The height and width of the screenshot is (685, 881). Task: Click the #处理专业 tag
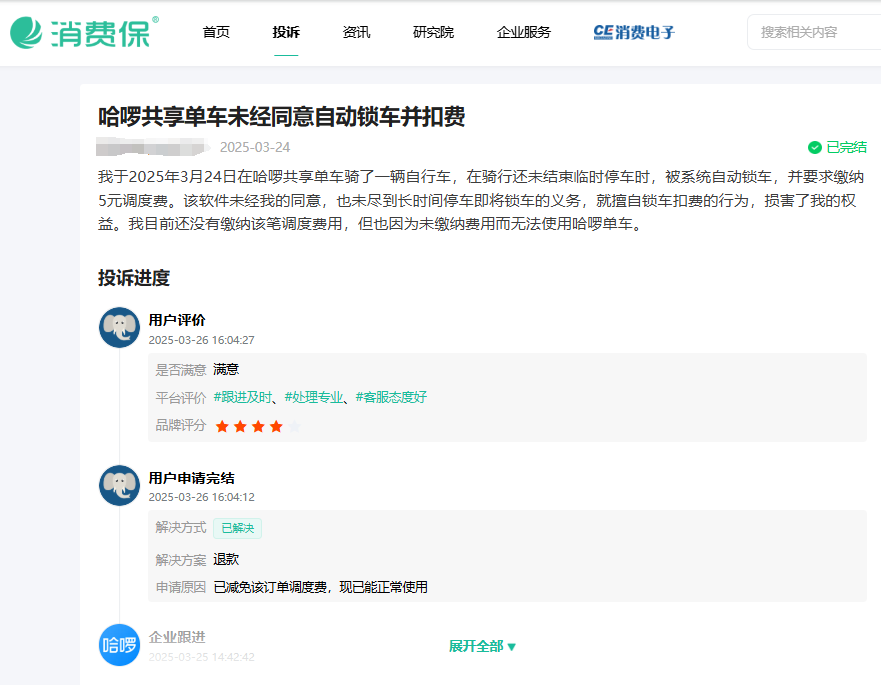click(314, 397)
